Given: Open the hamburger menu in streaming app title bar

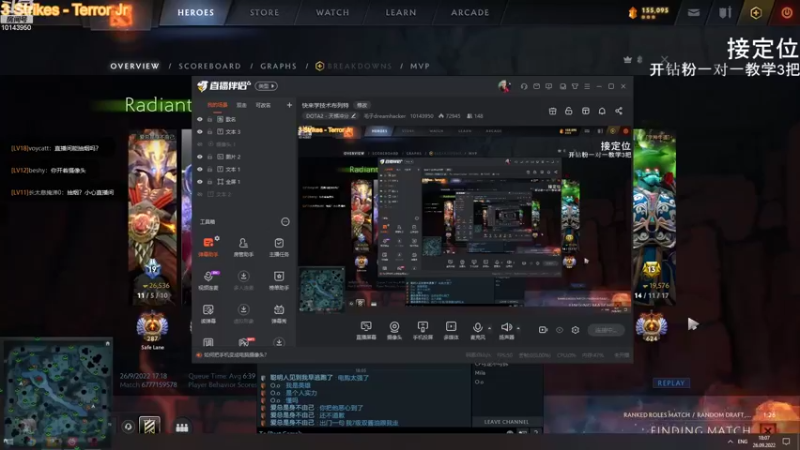Looking at the screenshot, I should point(587,86).
